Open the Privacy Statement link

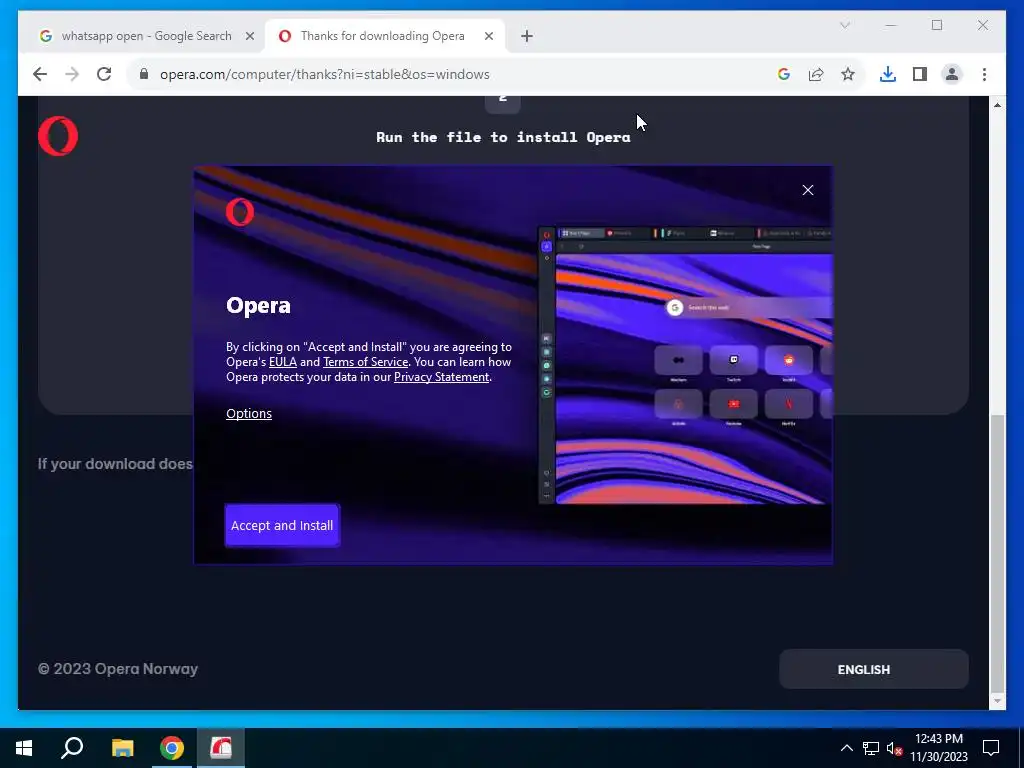(441, 377)
